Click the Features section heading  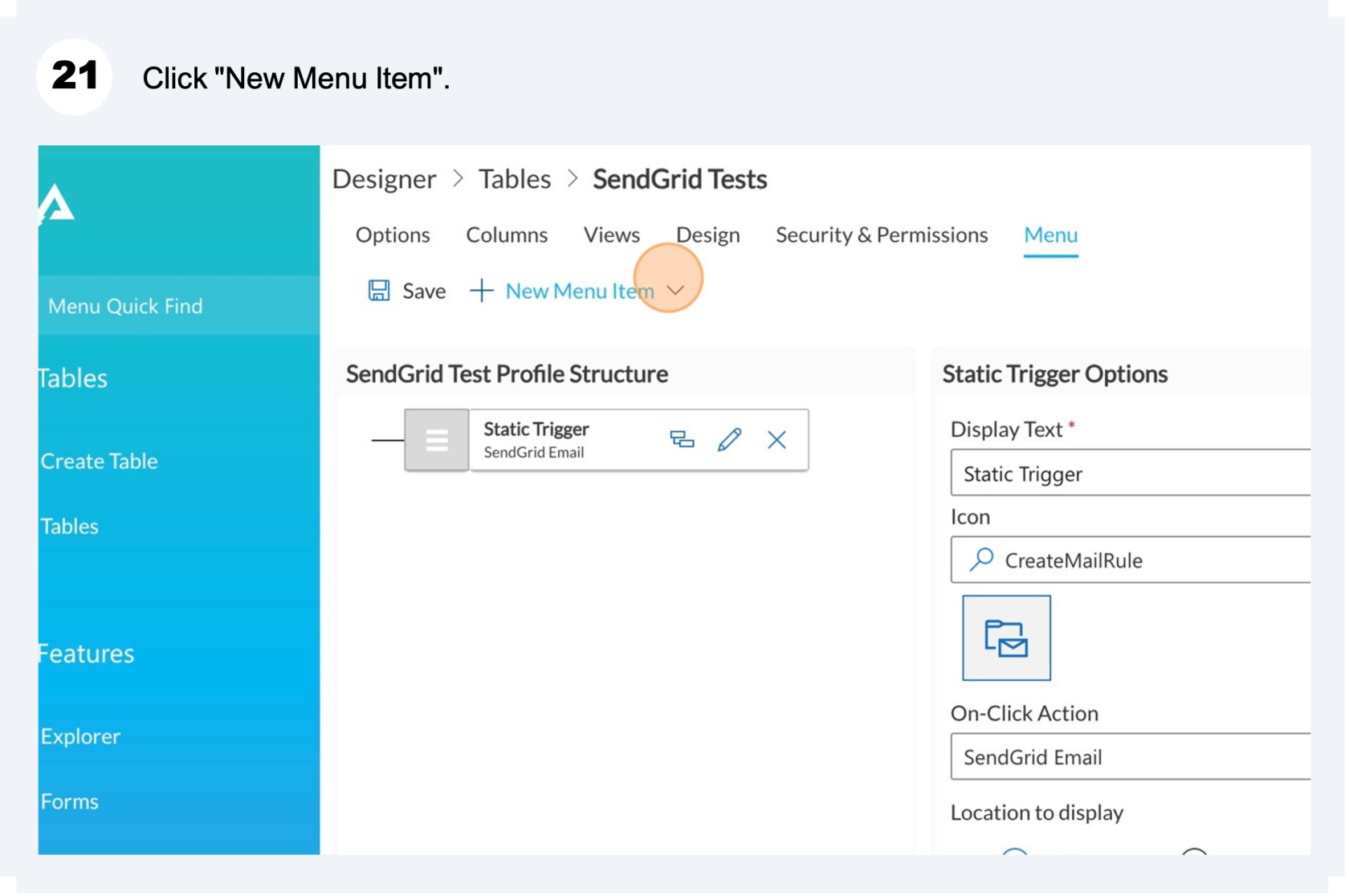coord(87,654)
